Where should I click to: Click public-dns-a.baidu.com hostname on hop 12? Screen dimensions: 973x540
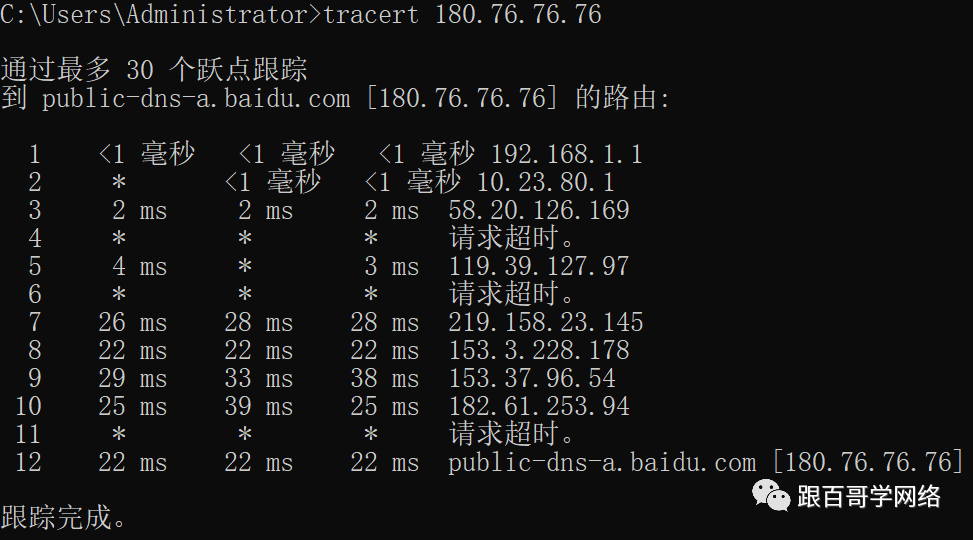602,462
